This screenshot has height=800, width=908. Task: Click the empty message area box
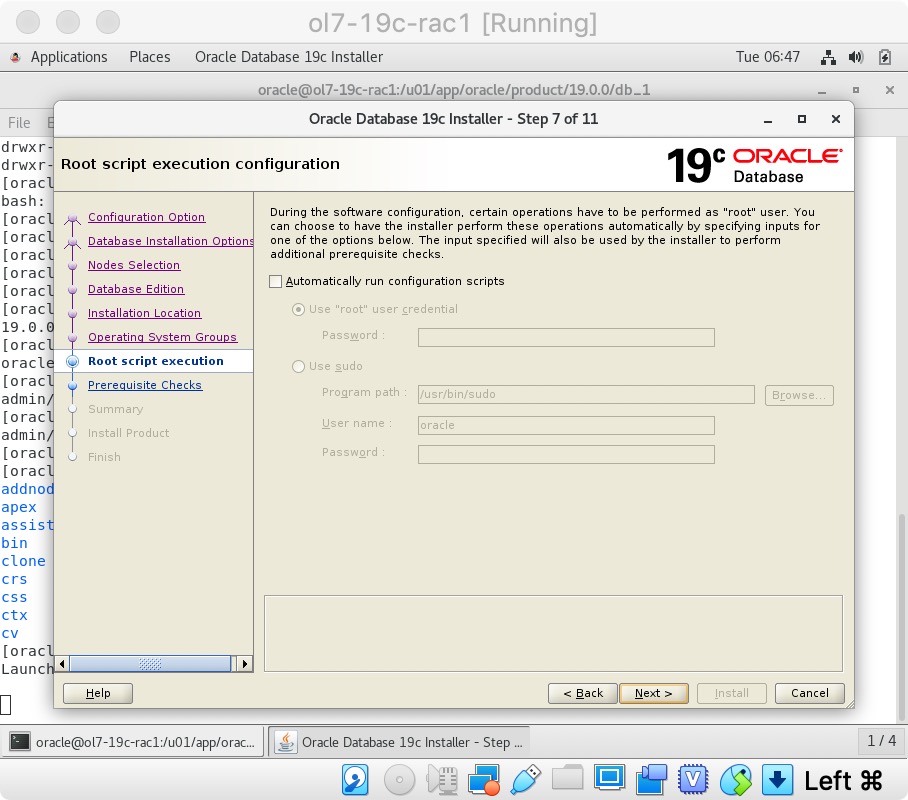(x=554, y=634)
